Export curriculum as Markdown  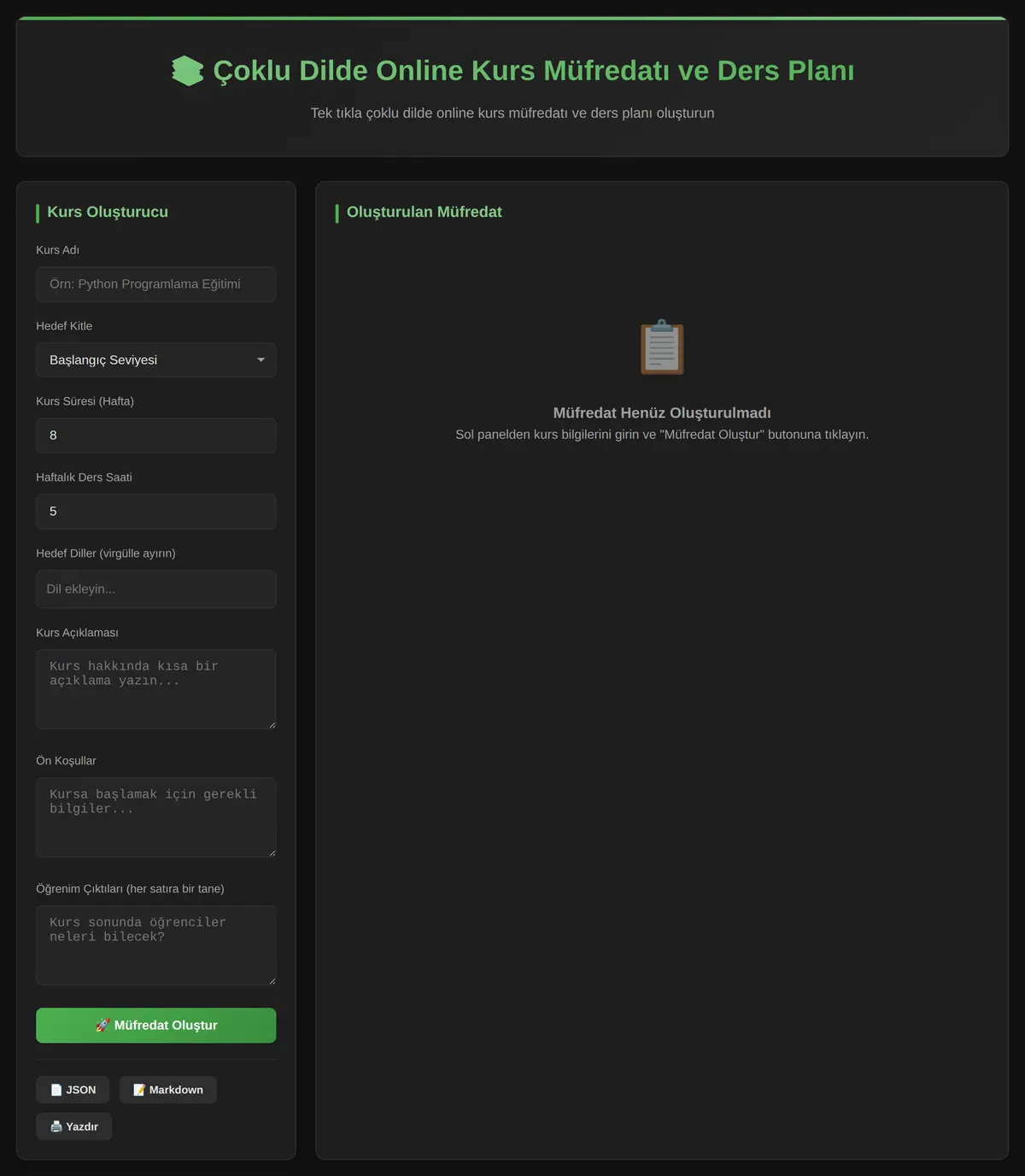pyautogui.click(x=167, y=1090)
